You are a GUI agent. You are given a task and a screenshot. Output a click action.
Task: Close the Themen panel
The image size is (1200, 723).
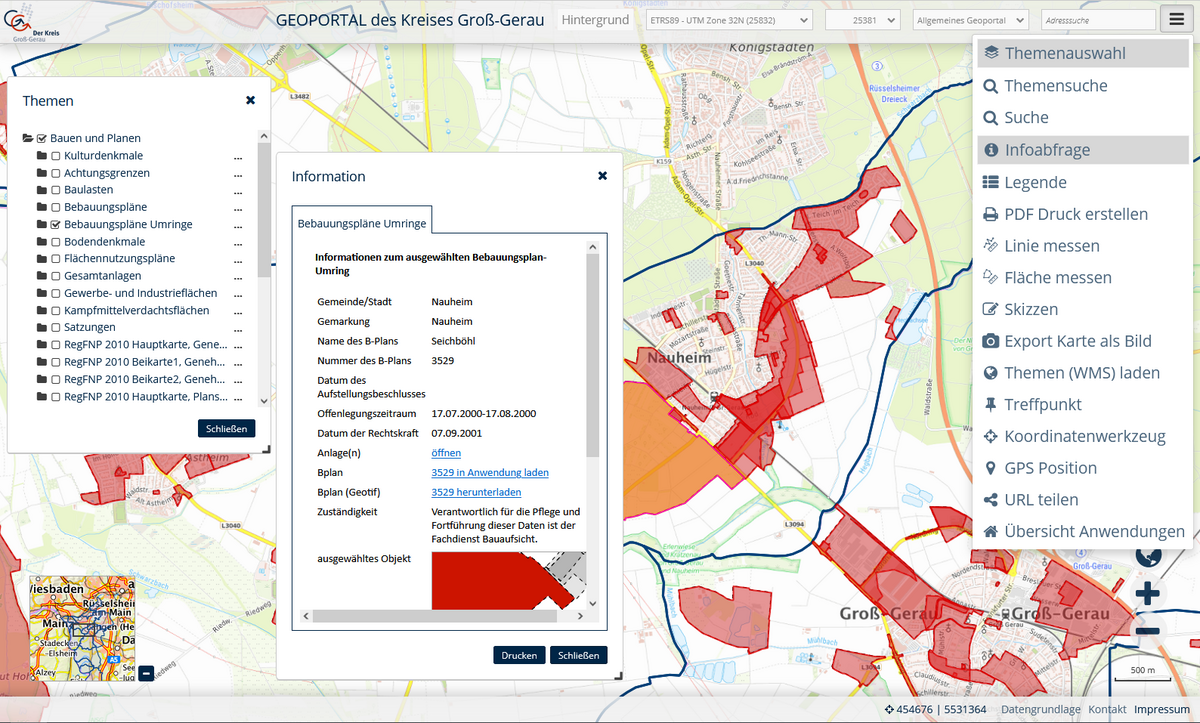(250, 101)
